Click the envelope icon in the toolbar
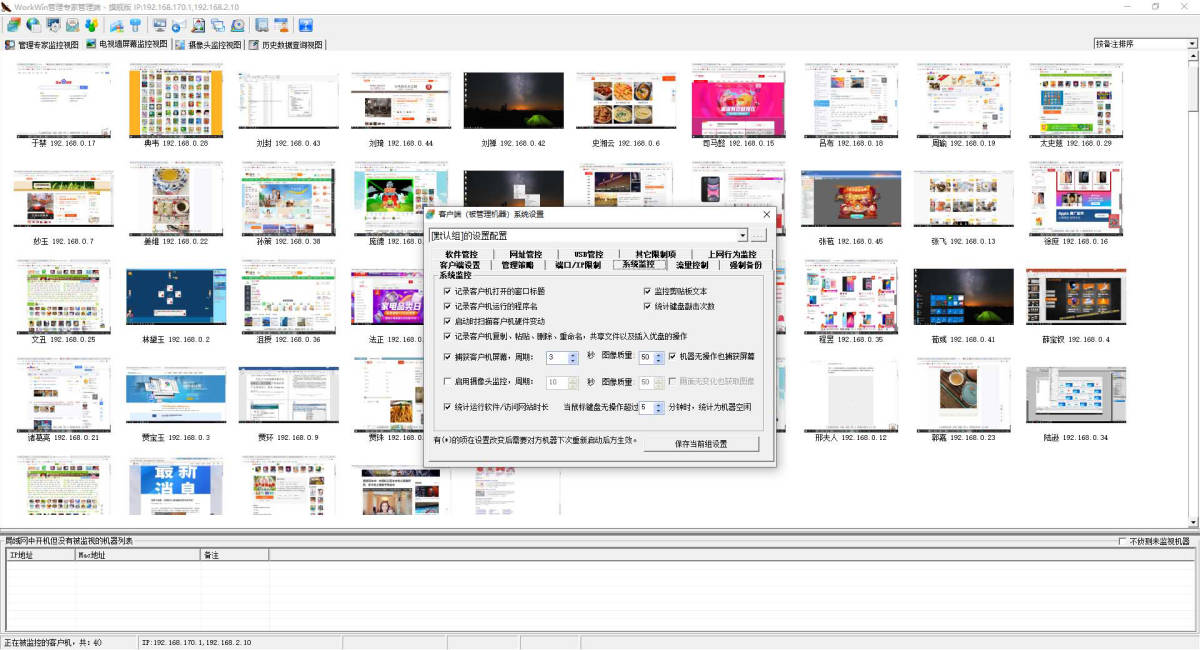 (73, 25)
